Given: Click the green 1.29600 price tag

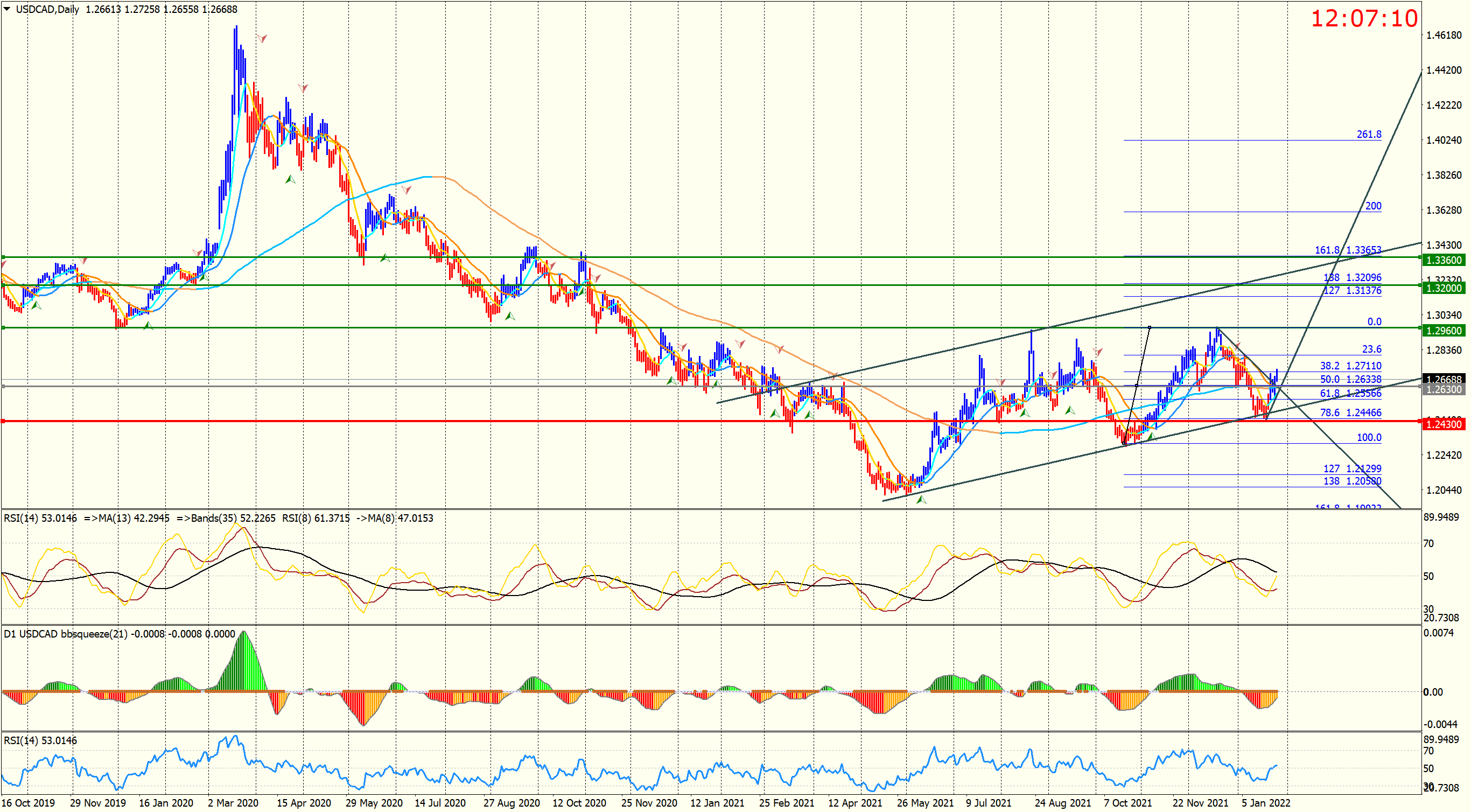Looking at the screenshot, I should 1443,331.
